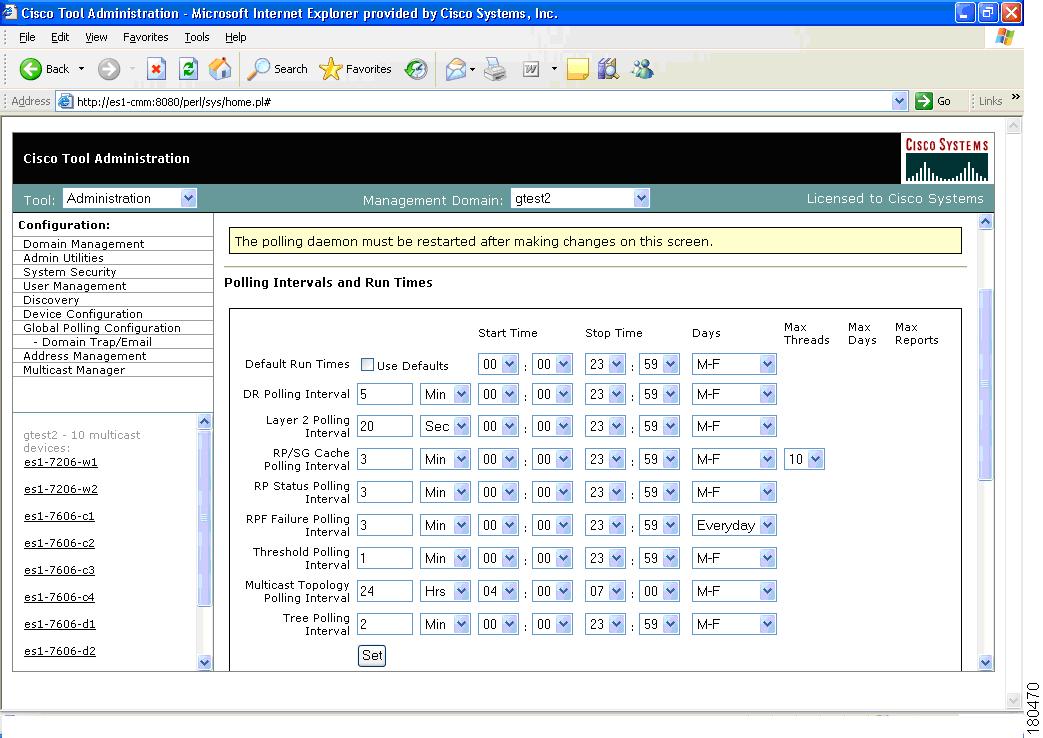Go to the Home page icon
This screenshot has height=738, width=1043.
coord(220,69)
